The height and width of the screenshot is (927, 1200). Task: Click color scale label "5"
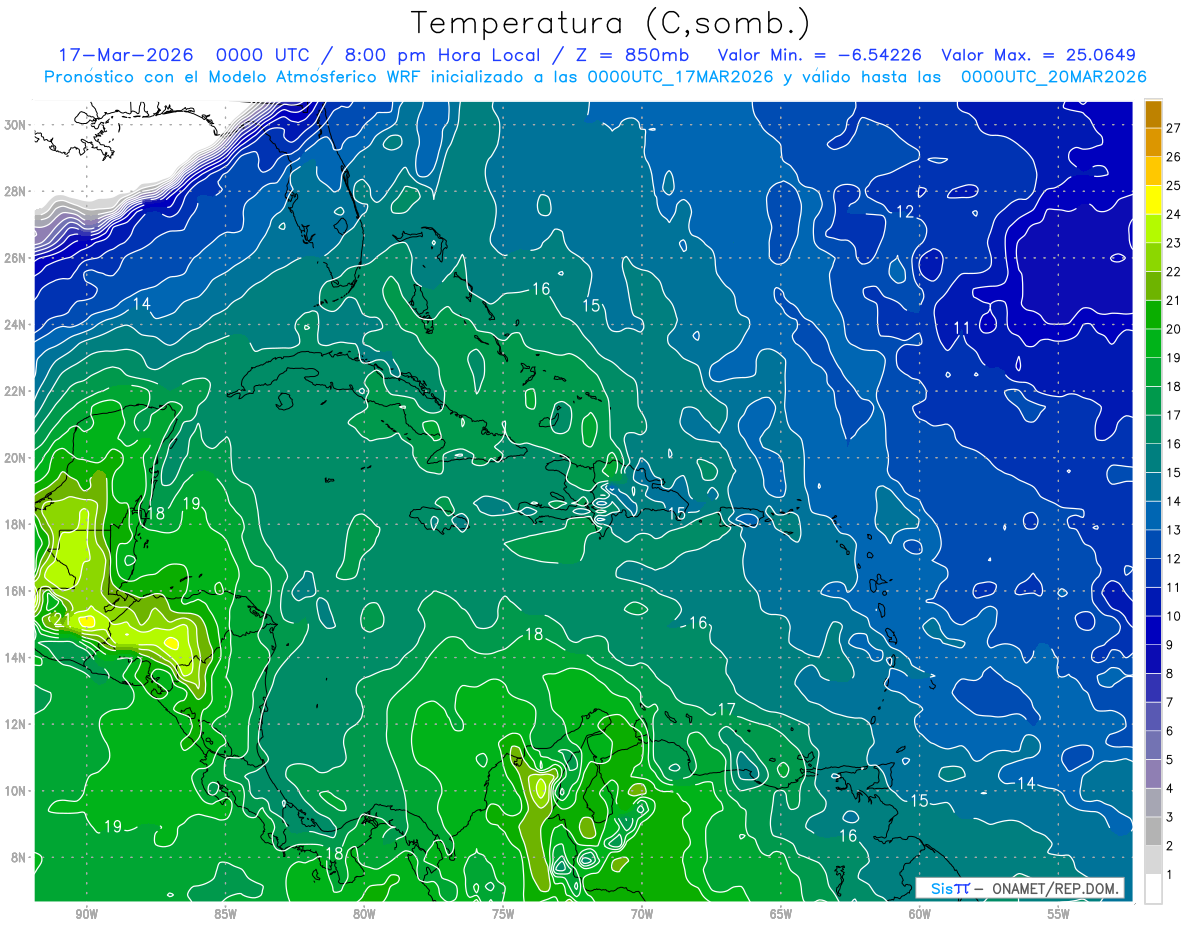tap(1170, 760)
